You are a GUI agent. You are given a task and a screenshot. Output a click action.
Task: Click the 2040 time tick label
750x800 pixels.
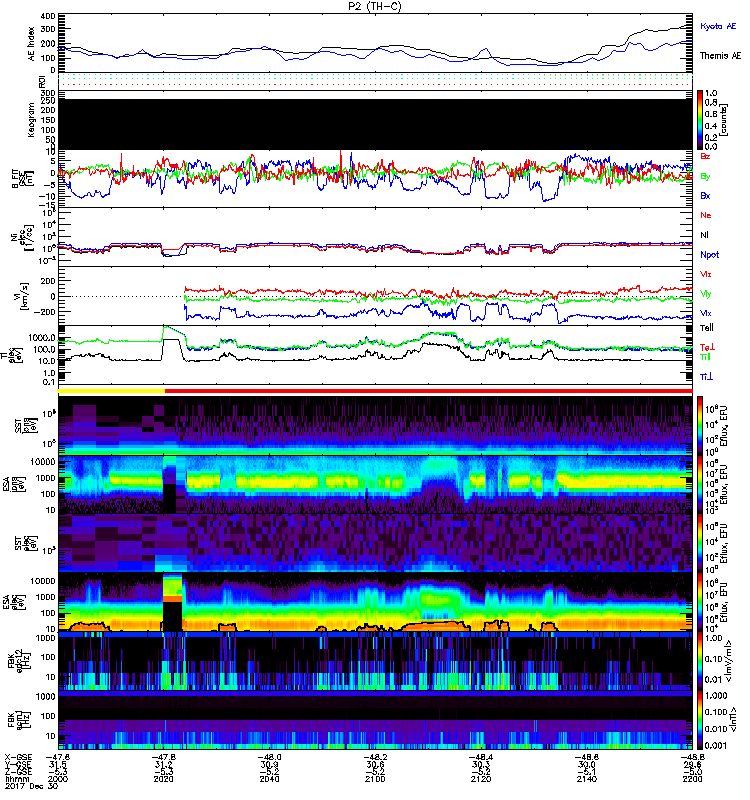[269, 779]
